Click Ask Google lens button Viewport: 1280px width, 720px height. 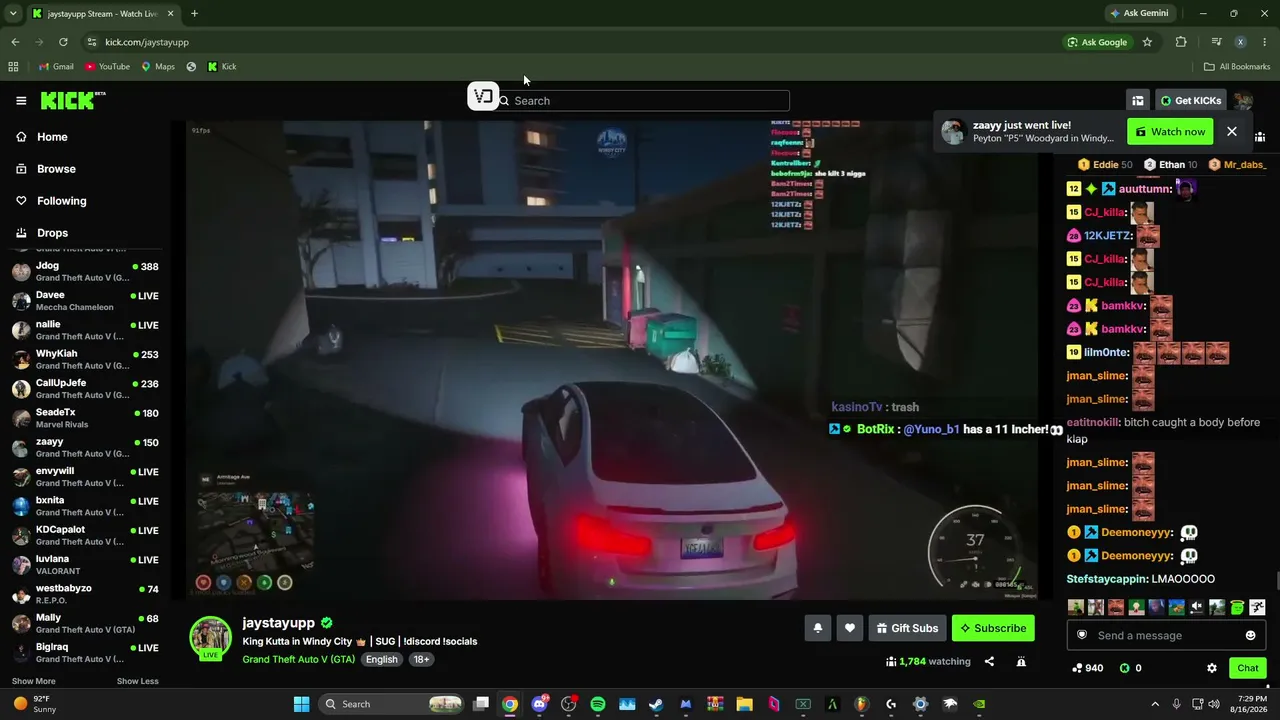click(x=1097, y=42)
